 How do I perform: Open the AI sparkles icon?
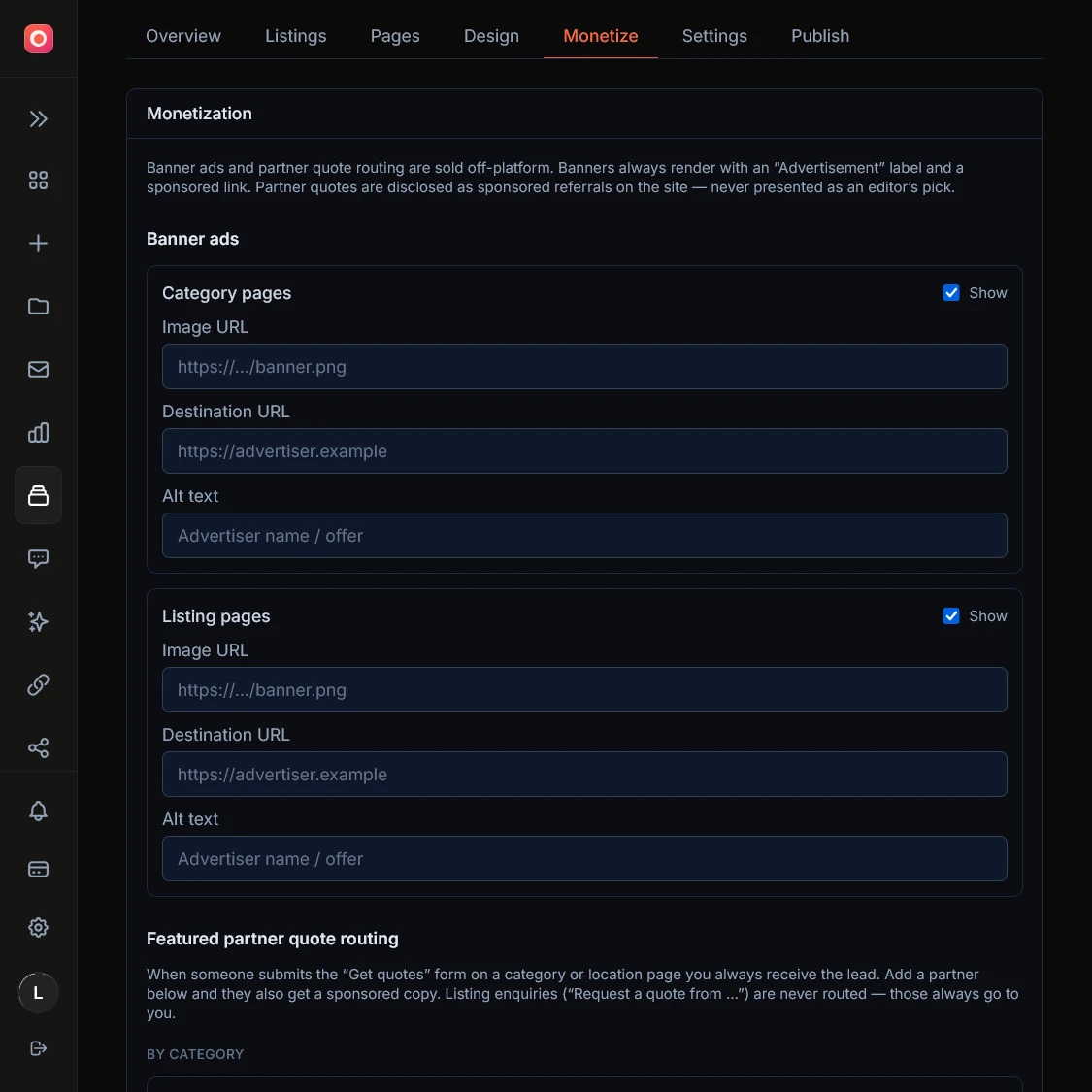click(38, 621)
